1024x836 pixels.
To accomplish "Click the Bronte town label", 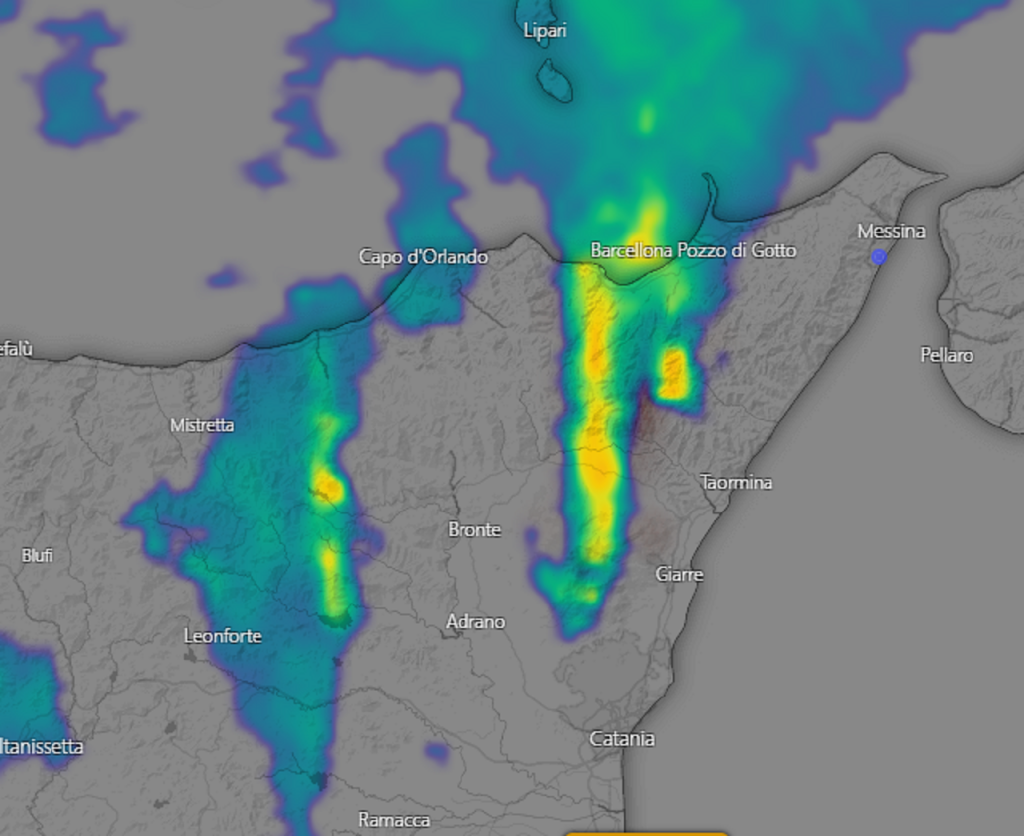I will pyautogui.click(x=474, y=529).
